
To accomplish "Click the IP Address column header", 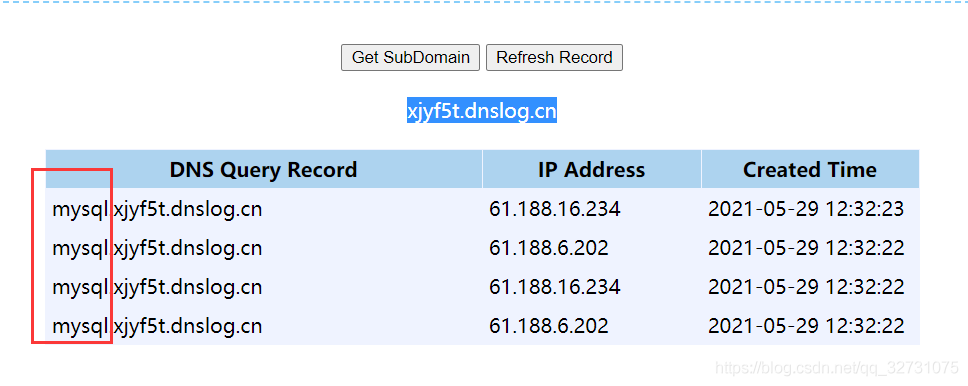I will pyautogui.click(x=591, y=169).
